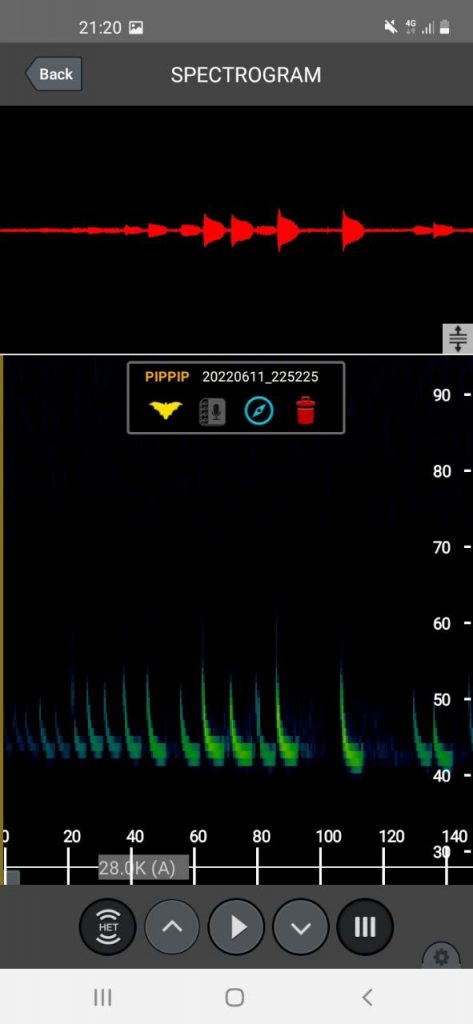This screenshot has width=473, height=1024.
Task: Tap the down chevron button
Action: 301,927
